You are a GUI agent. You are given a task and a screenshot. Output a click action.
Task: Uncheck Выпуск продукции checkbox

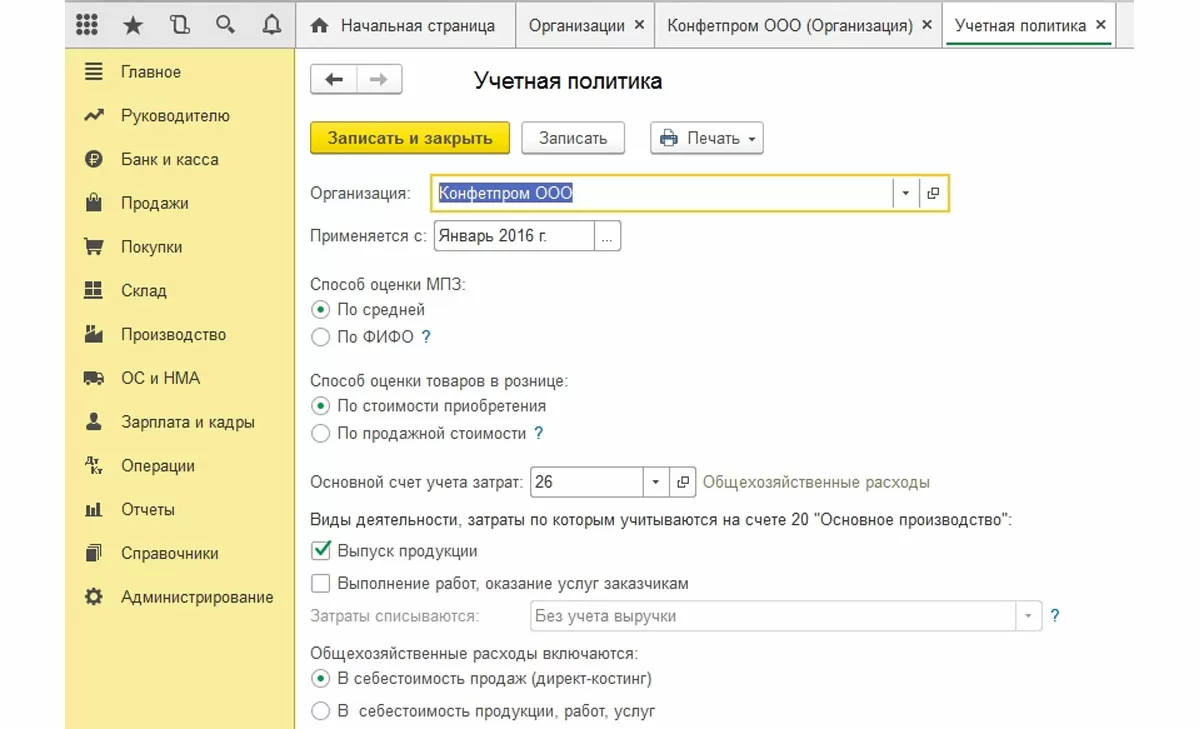[321, 550]
